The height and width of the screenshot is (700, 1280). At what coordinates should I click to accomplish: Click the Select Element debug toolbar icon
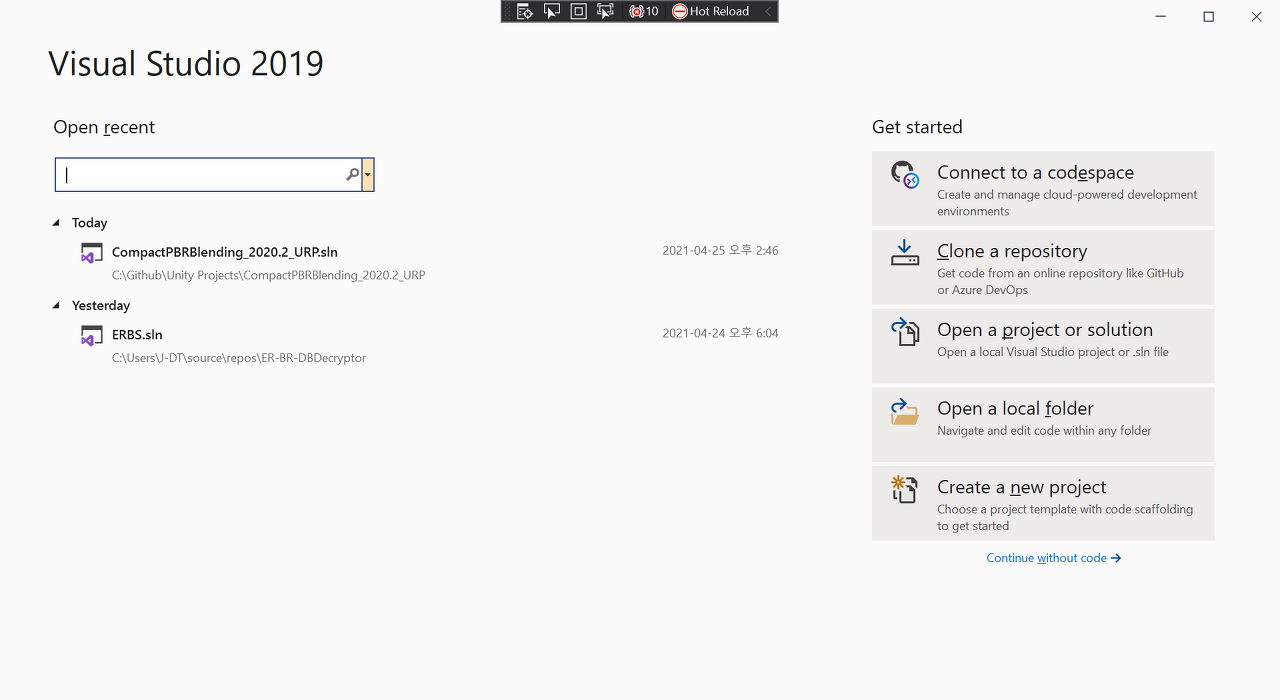[552, 11]
